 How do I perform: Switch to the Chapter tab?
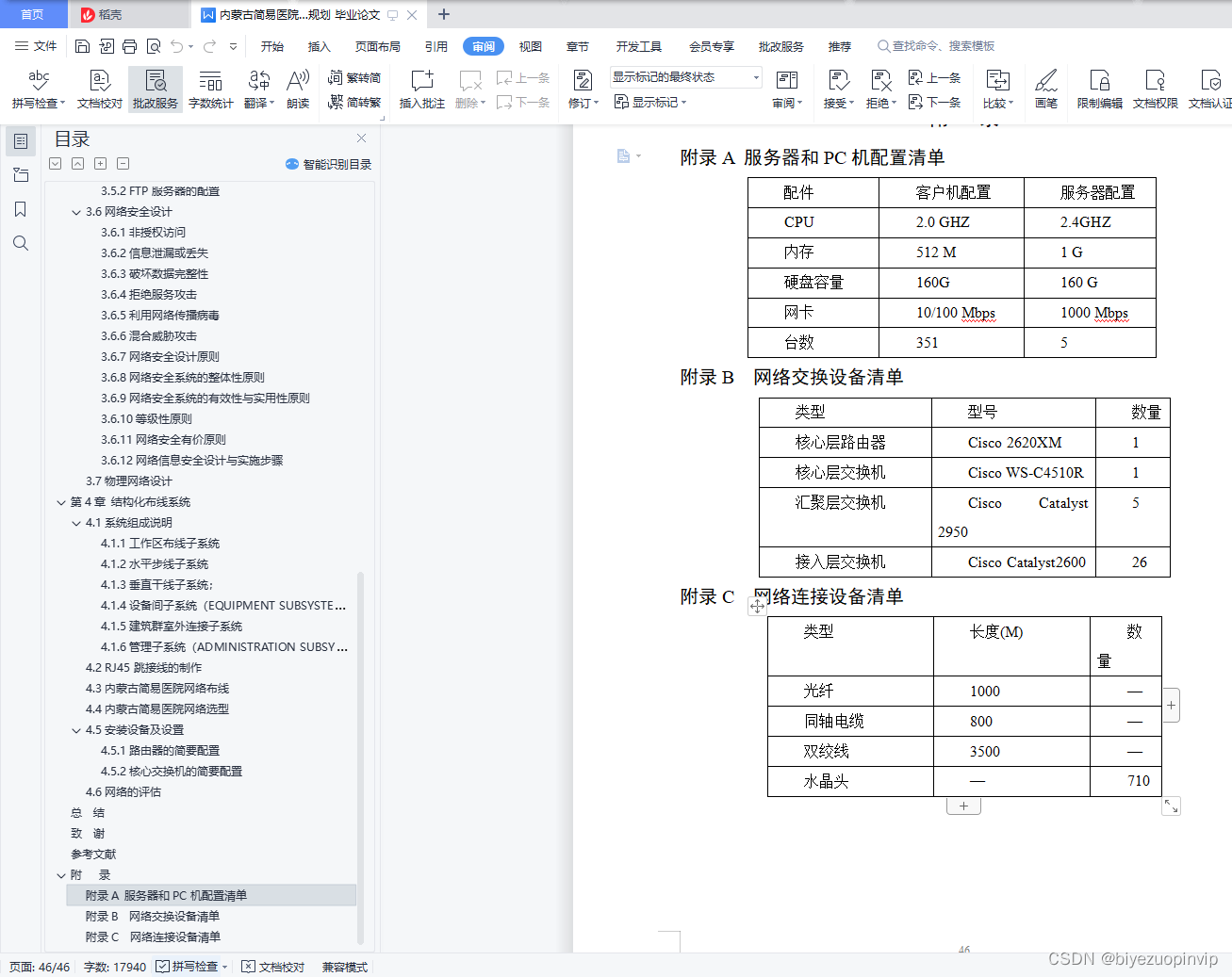point(578,46)
